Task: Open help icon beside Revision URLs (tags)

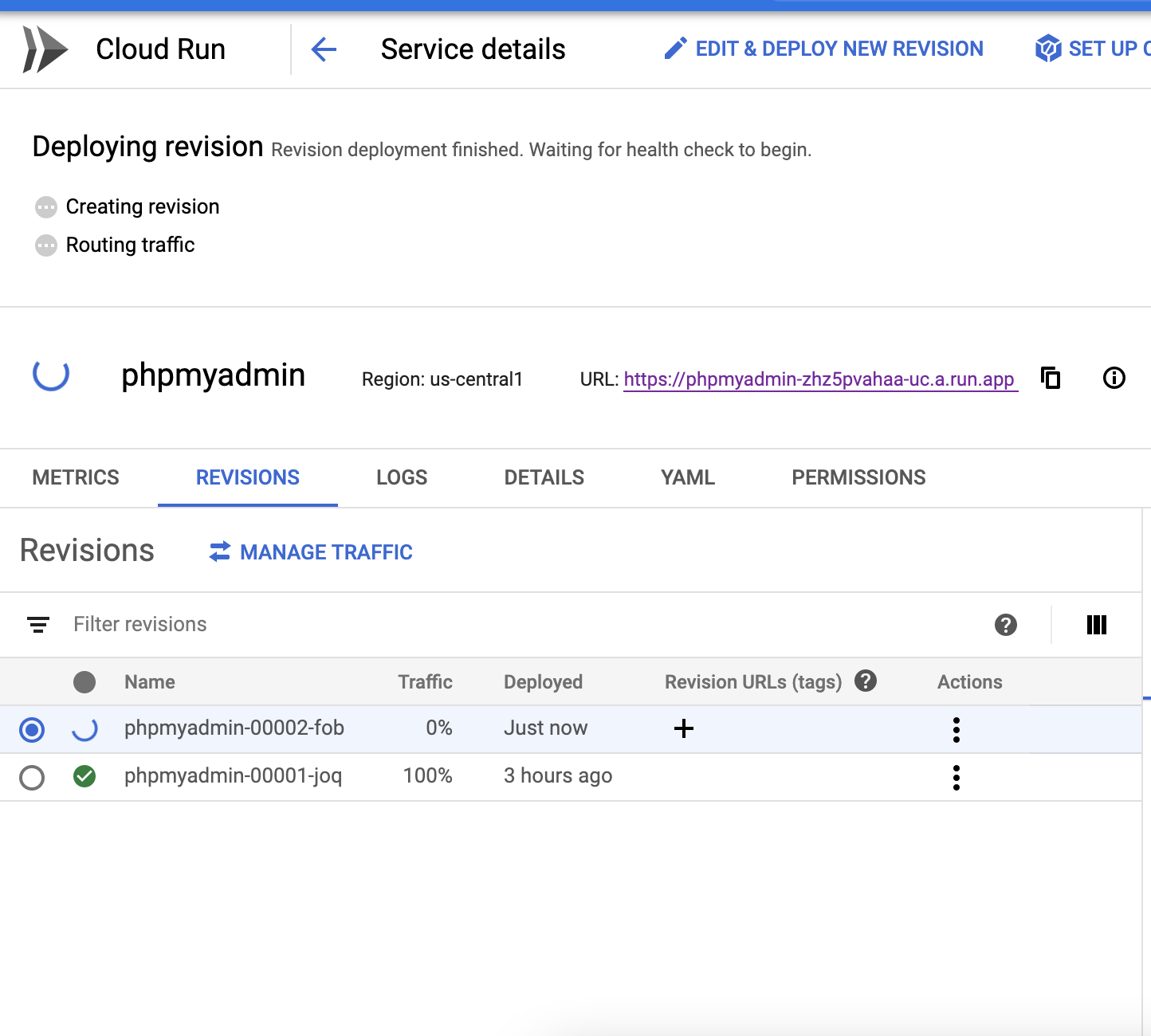Action: 866,681
